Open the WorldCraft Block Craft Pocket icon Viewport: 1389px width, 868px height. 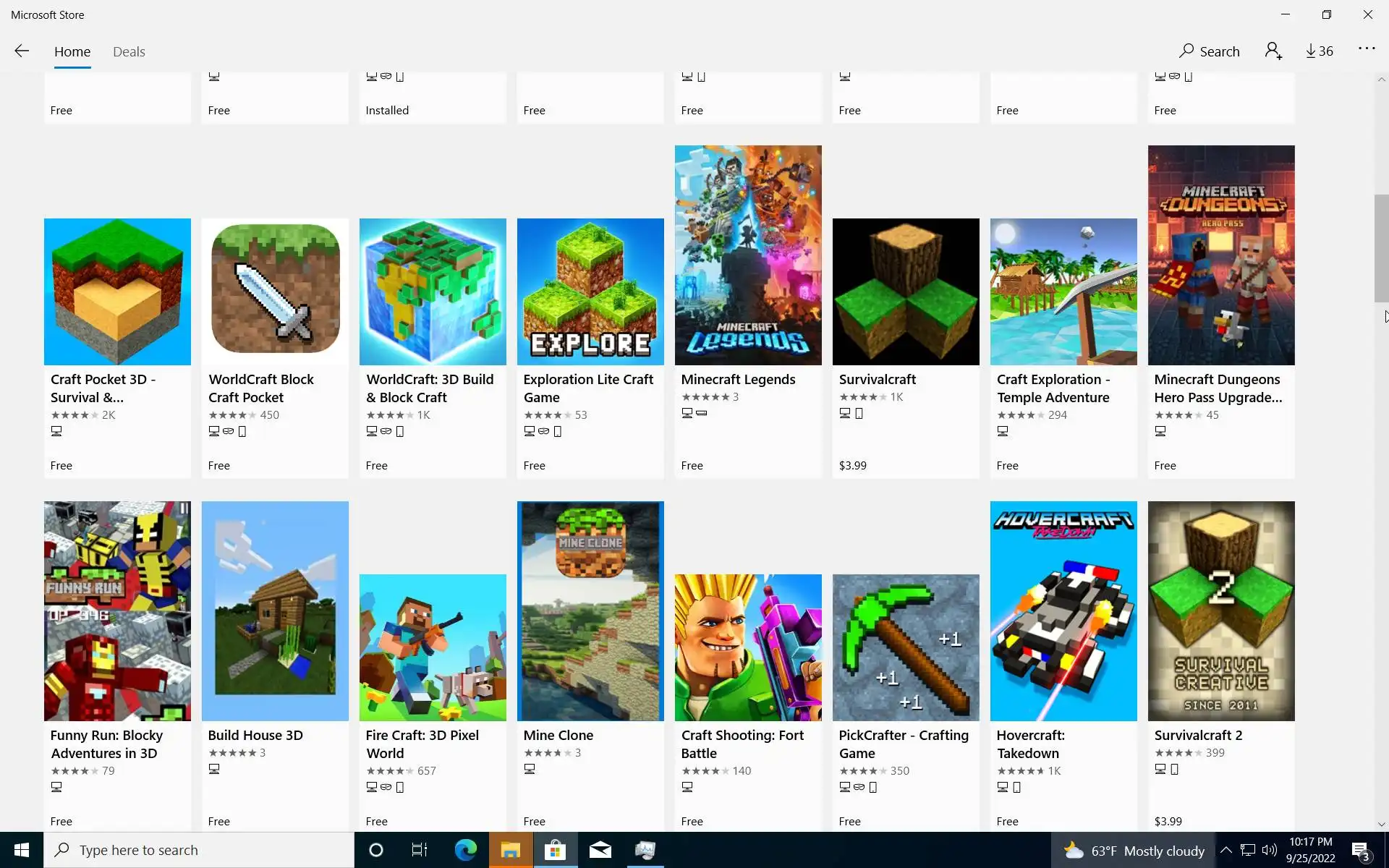point(275,292)
